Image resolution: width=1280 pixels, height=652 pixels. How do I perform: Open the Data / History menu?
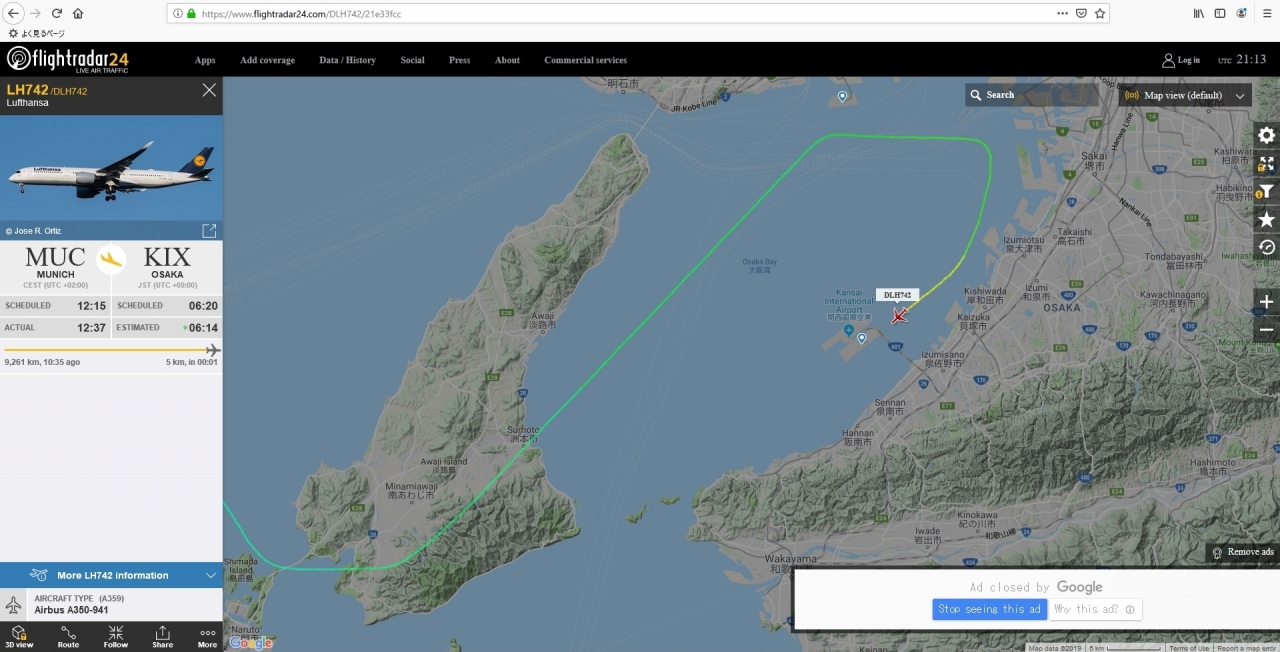347,60
